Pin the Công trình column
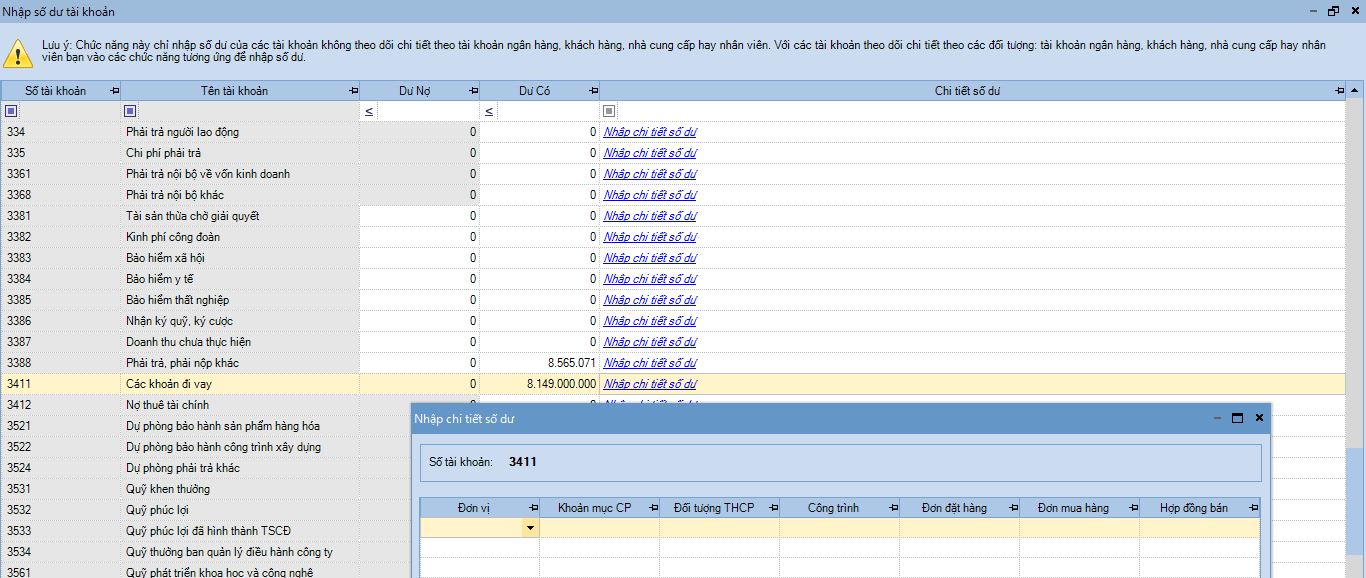This screenshot has height=578, width=1366. coord(893,508)
